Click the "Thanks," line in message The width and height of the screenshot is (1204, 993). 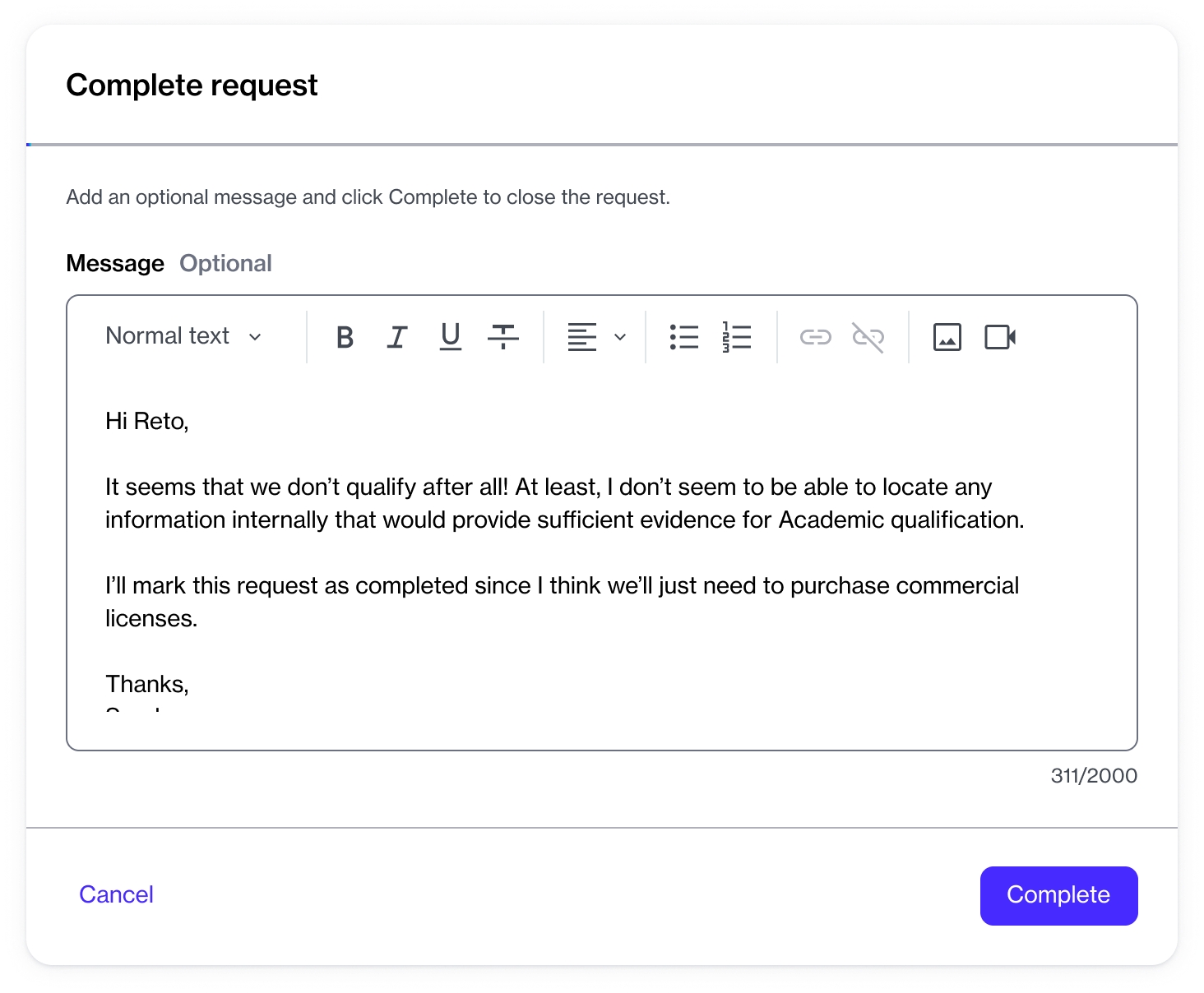[x=148, y=684]
